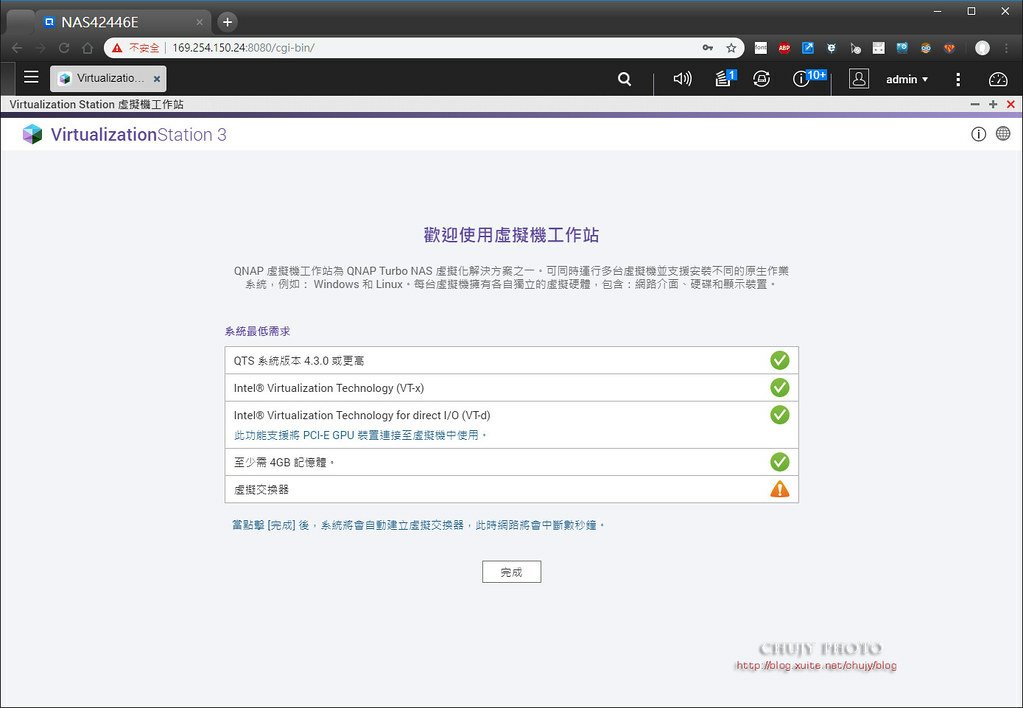
Task: Close the NAS42446E browser tab
Action: click(199, 22)
